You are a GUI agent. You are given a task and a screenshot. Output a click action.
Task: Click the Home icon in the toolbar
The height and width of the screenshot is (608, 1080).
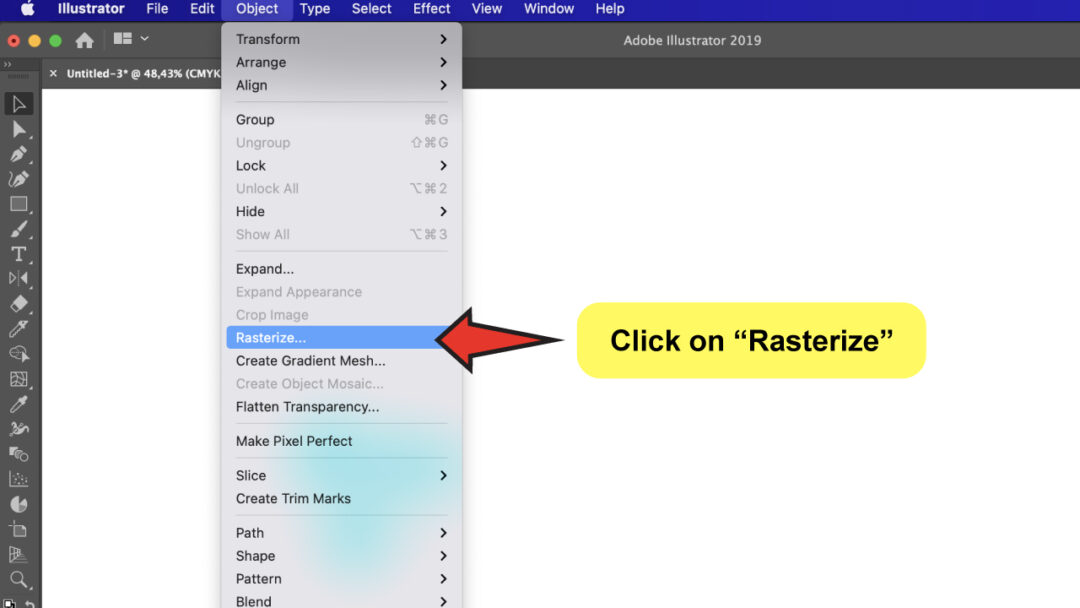click(x=85, y=41)
